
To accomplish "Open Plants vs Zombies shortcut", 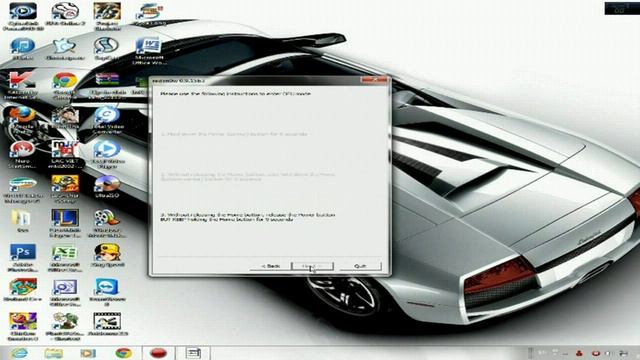I will click(x=64, y=327).
